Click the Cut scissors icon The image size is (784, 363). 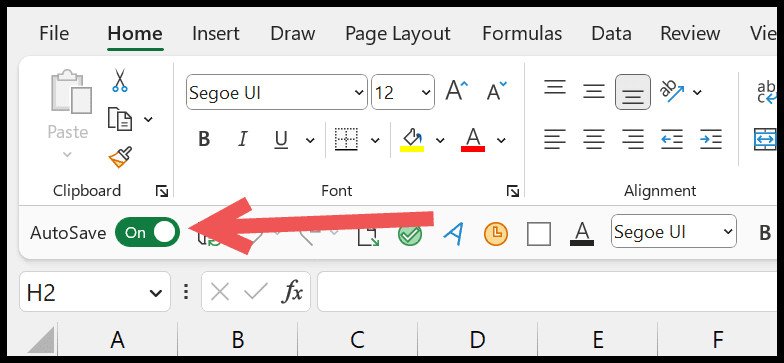120,81
